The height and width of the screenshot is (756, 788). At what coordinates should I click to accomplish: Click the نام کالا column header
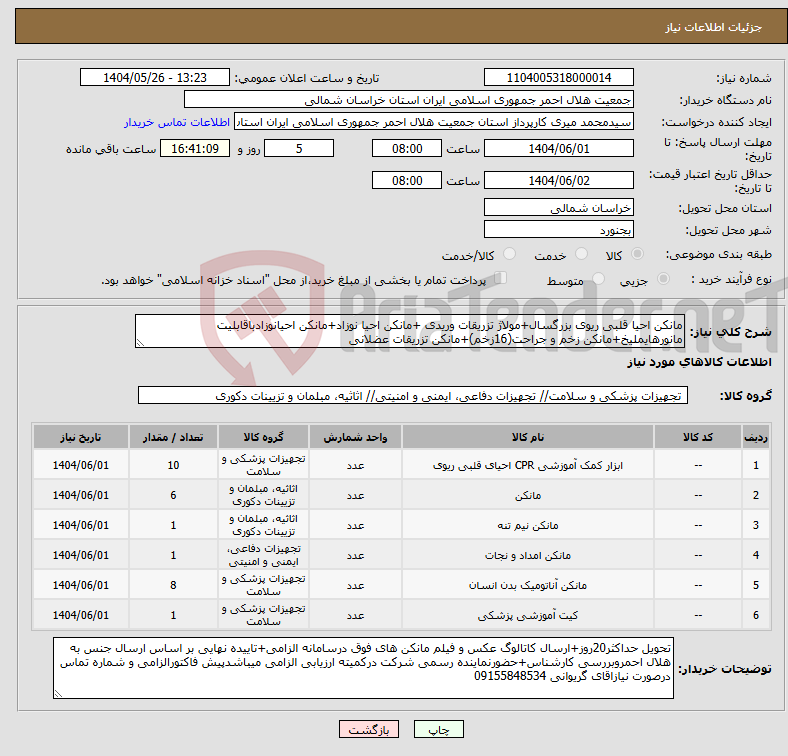(528, 437)
